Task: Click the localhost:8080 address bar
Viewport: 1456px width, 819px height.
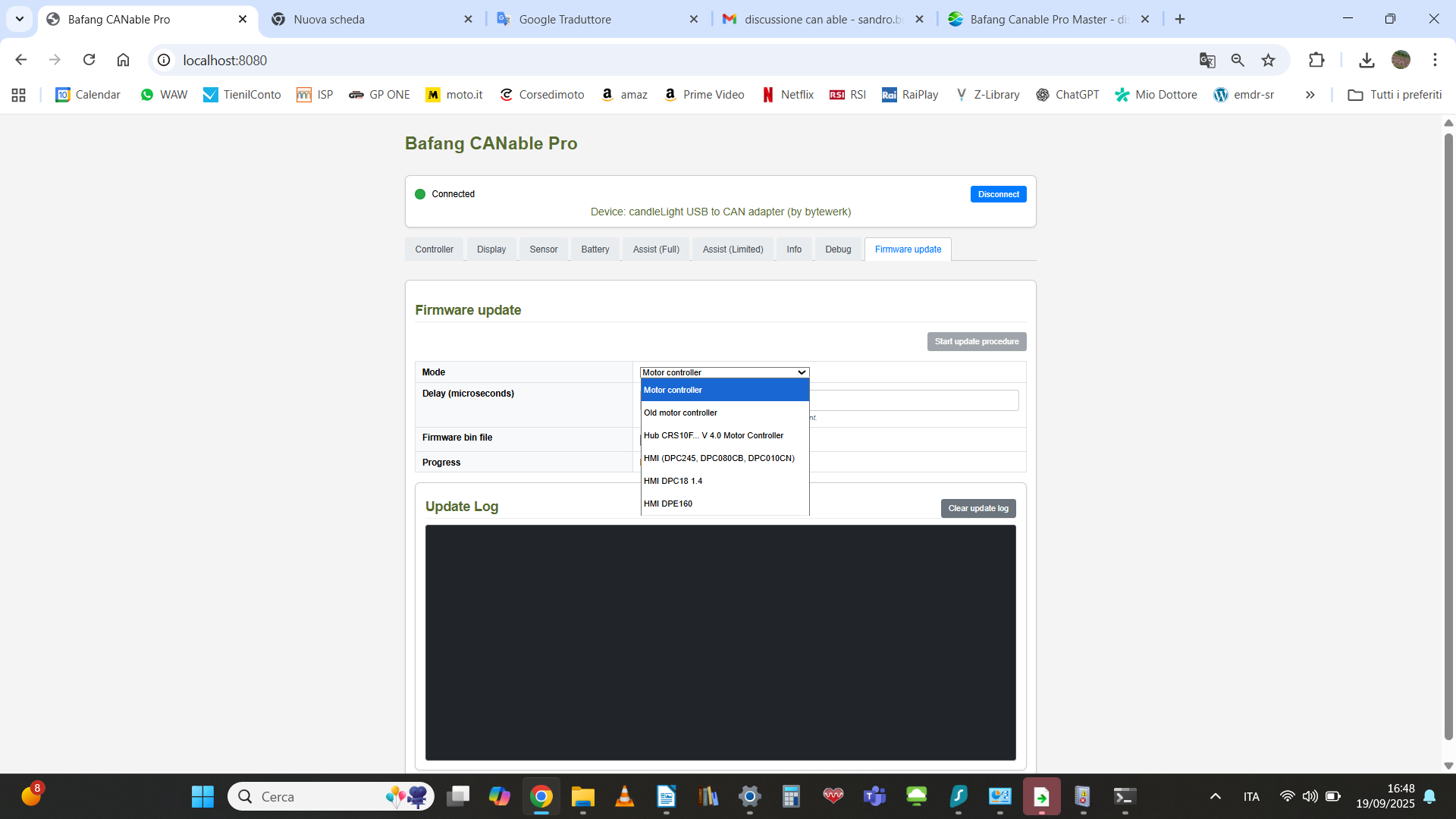Action: coord(682,60)
